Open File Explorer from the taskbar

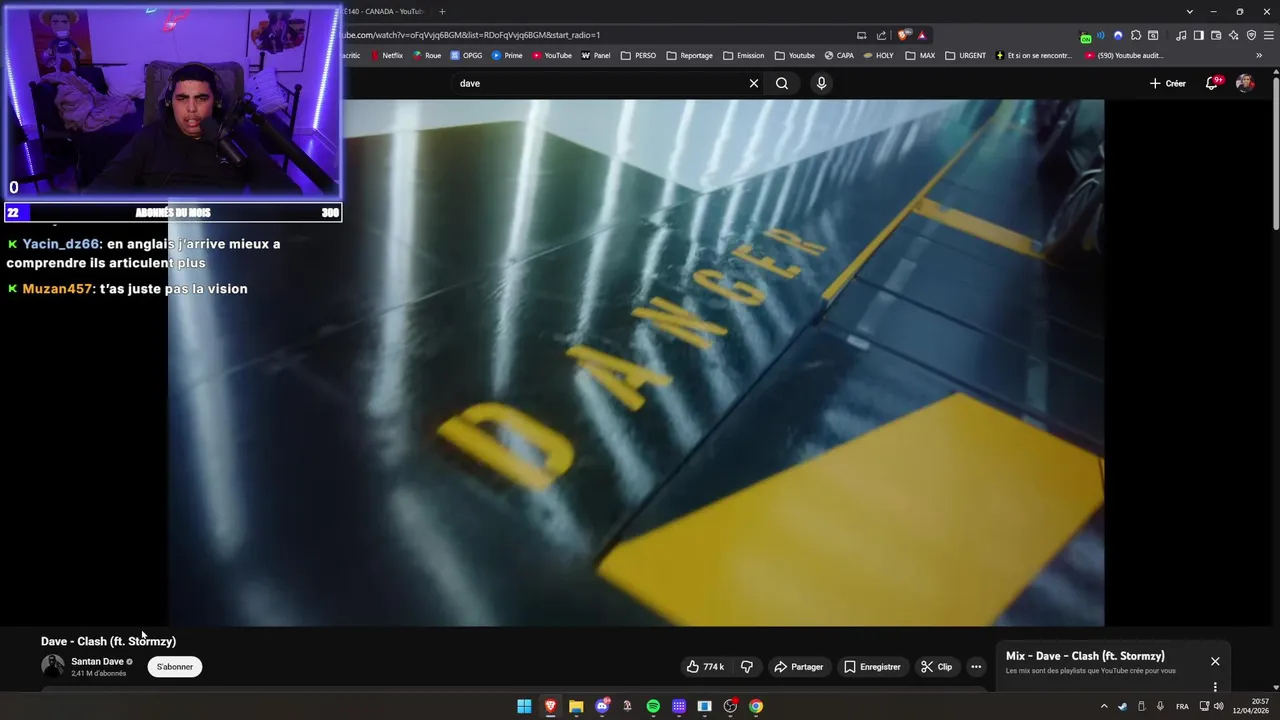click(x=576, y=706)
